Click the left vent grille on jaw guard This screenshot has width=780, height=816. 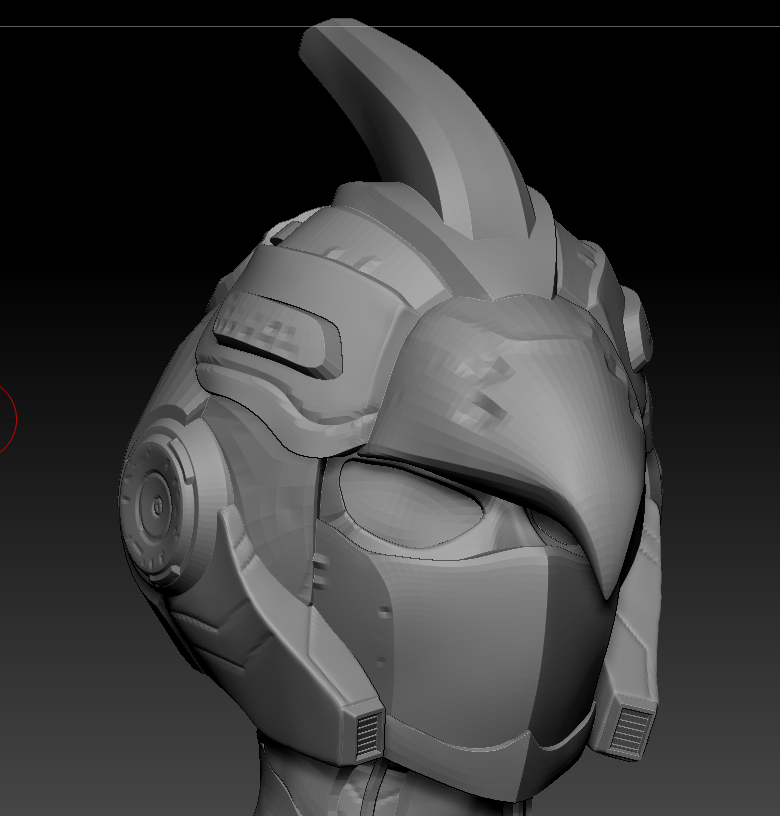[x=368, y=734]
